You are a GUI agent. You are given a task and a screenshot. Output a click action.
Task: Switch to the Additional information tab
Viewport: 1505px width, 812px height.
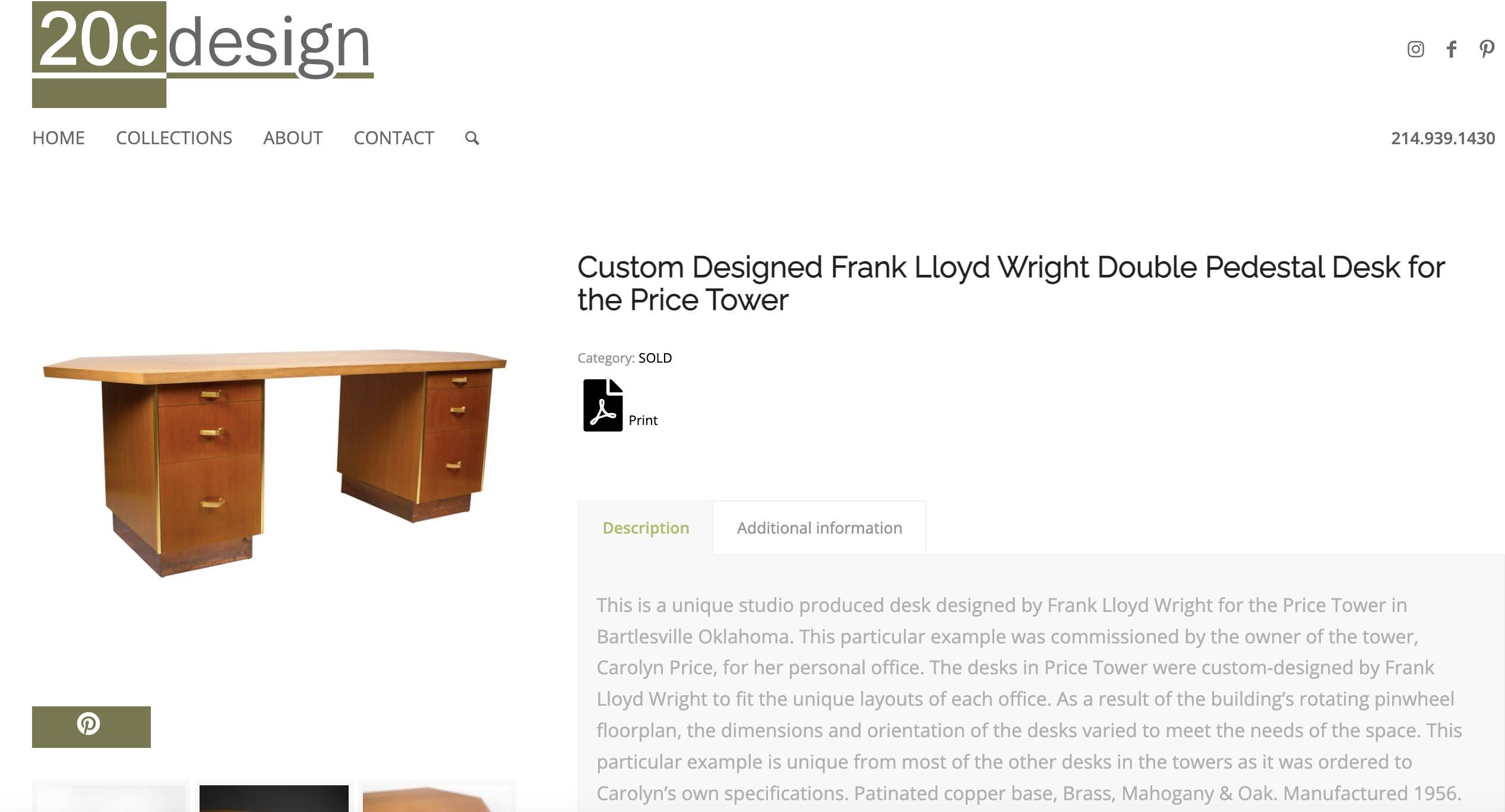point(819,528)
